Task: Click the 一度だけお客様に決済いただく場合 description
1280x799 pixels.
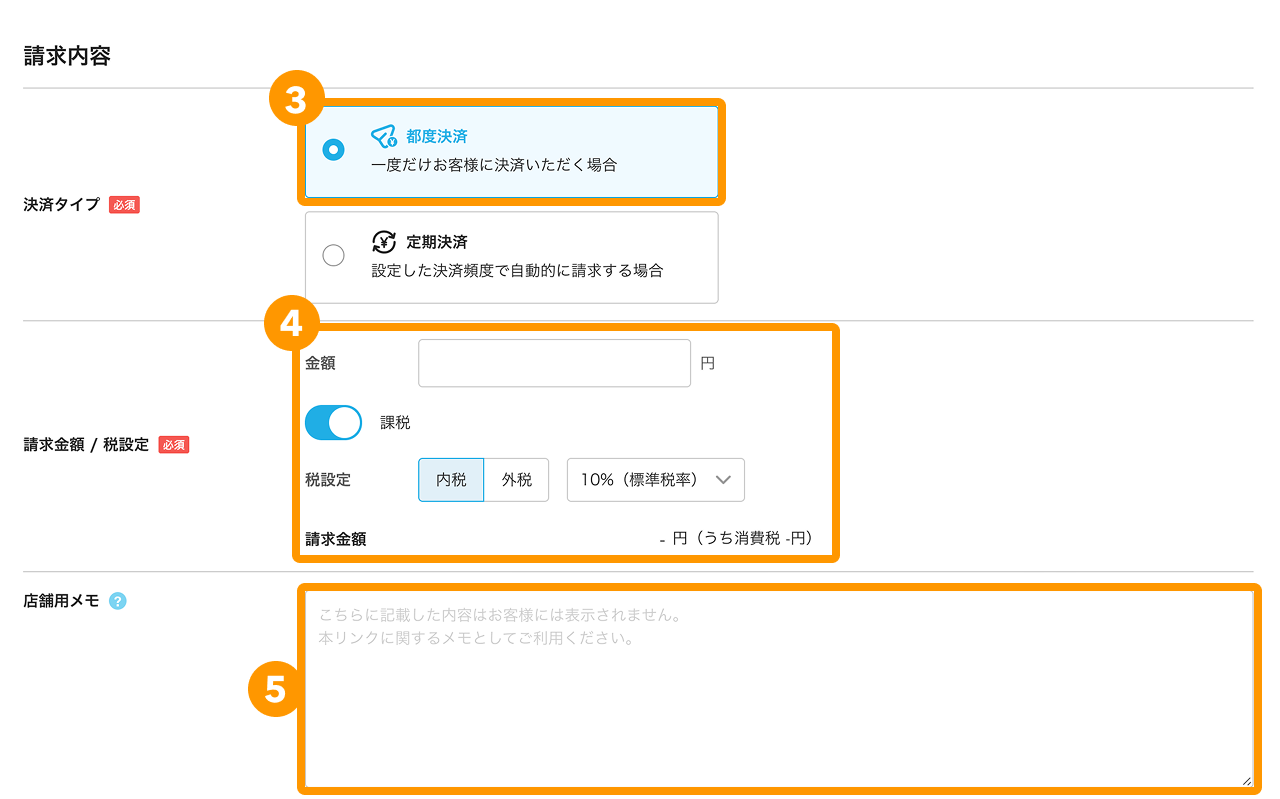Action: click(x=494, y=165)
